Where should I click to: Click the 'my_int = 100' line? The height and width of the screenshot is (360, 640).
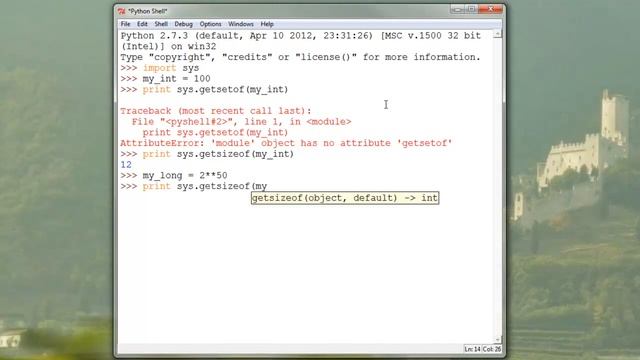165,78
